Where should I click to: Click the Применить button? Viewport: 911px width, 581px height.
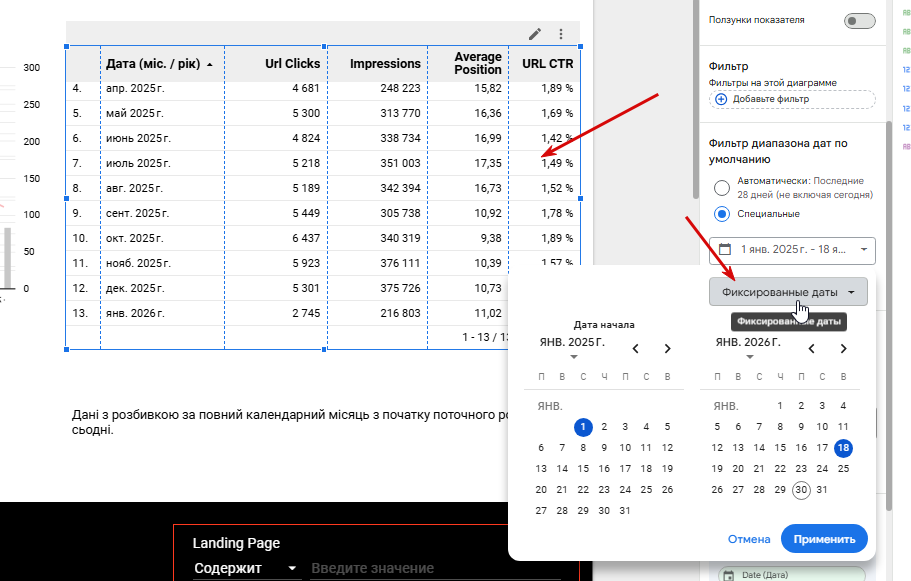coord(824,539)
